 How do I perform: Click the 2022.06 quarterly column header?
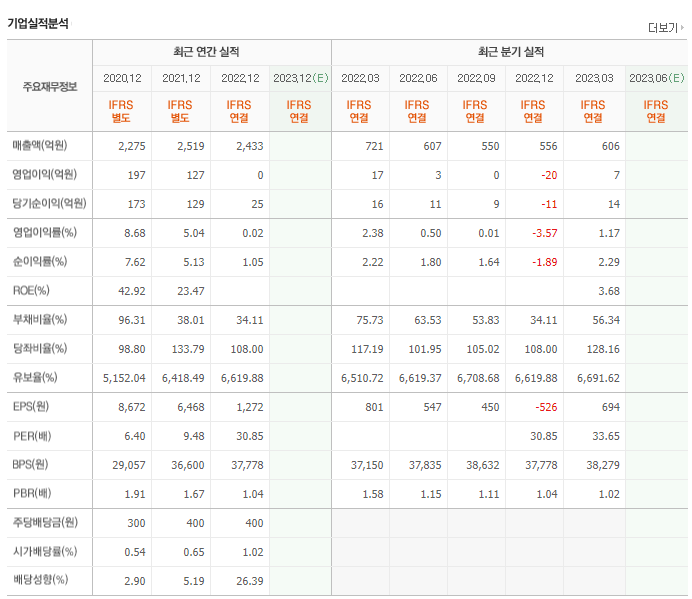tap(418, 78)
